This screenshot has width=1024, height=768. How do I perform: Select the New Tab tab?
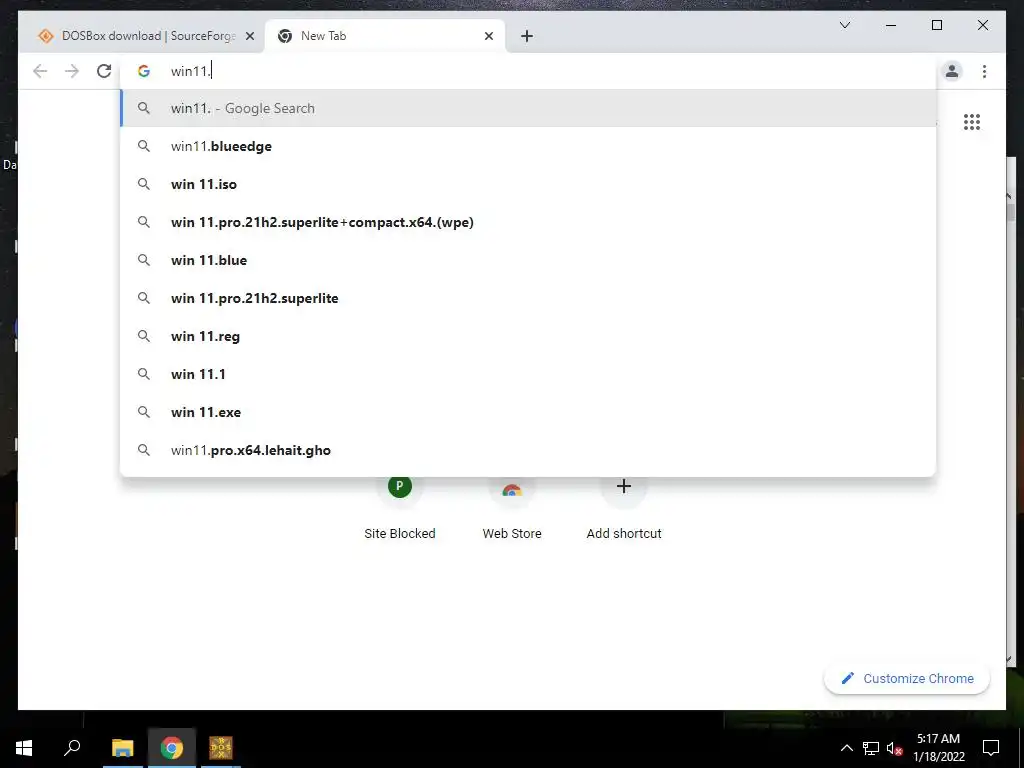[384, 36]
